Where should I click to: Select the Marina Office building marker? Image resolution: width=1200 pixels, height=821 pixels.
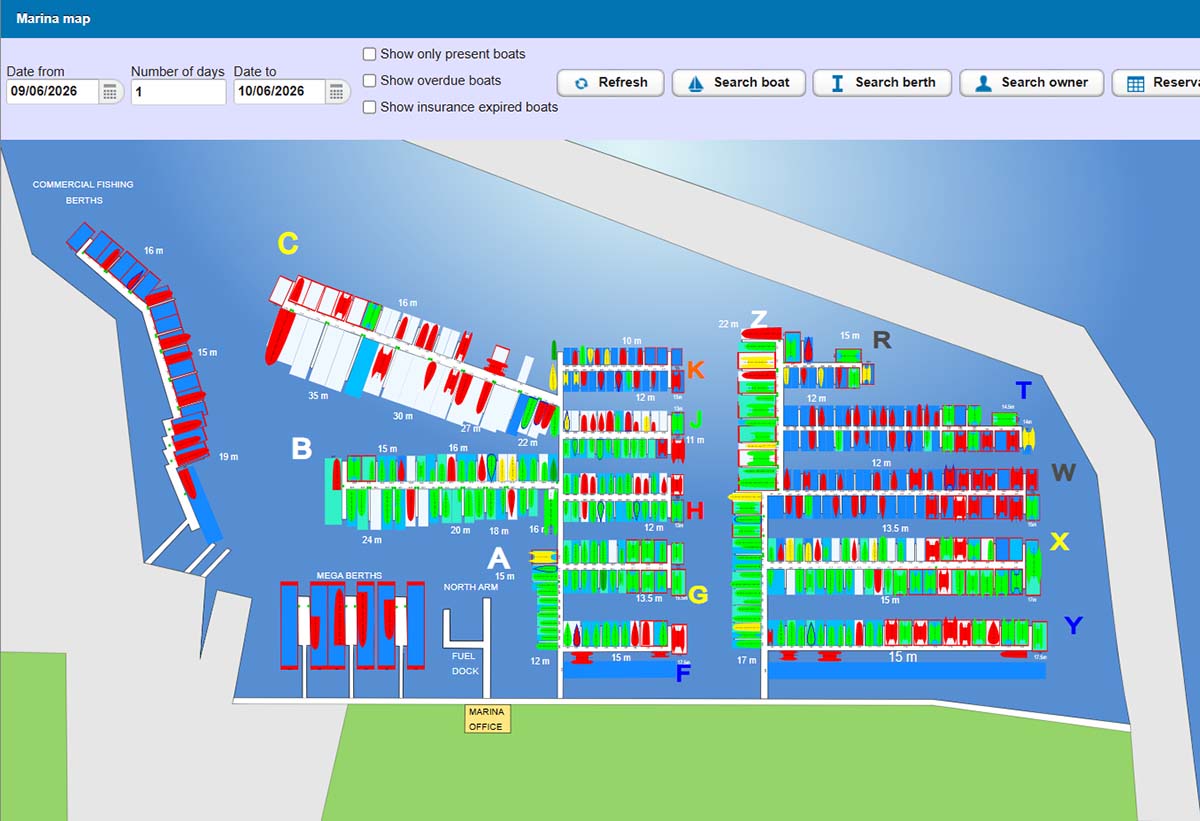coord(487,719)
